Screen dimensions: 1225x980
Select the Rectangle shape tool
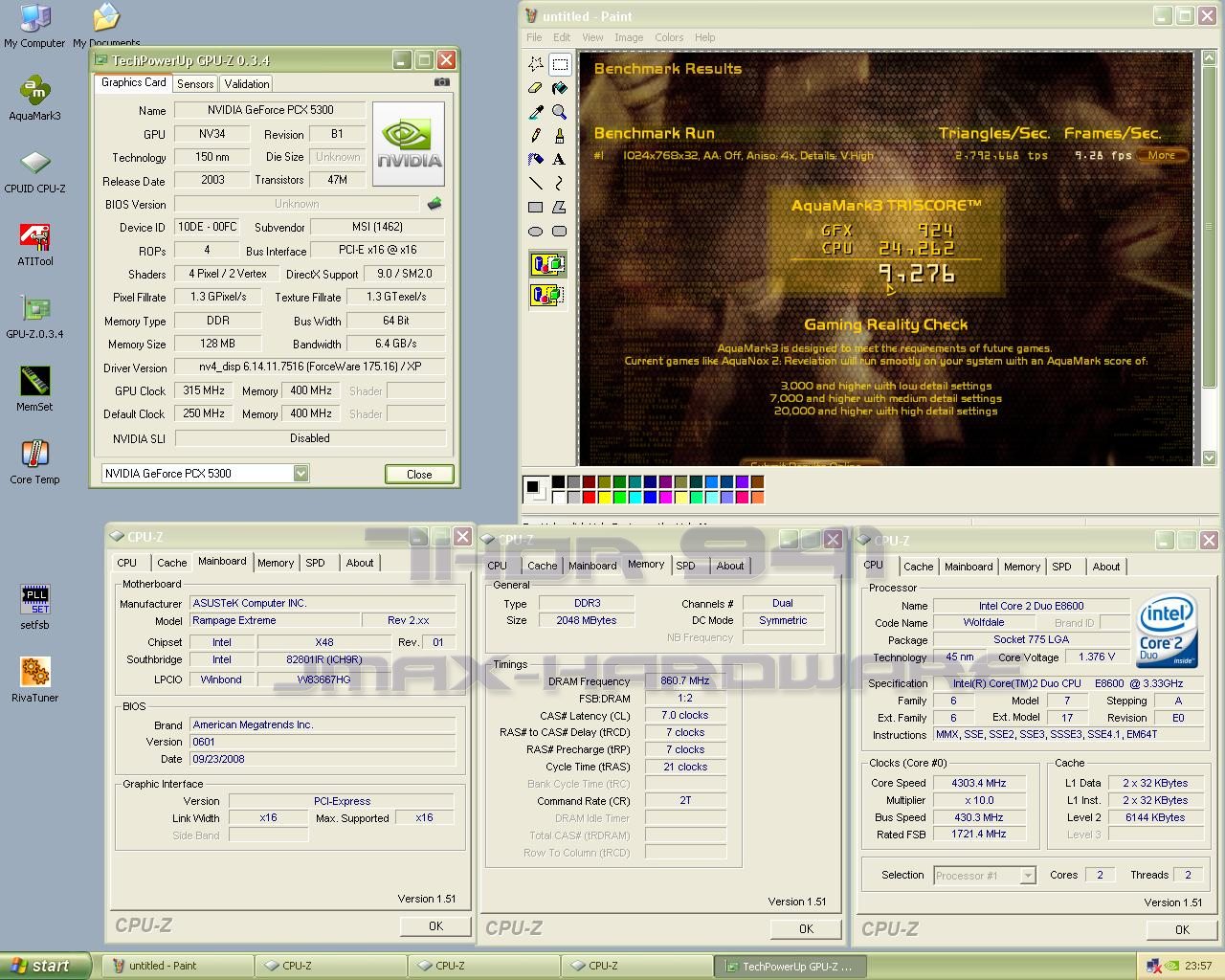(536, 207)
